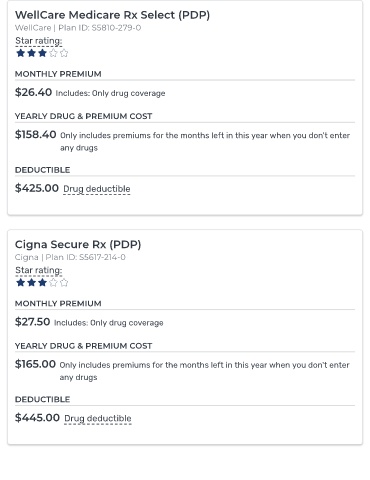Click WellCare plan's first filled star
Image resolution: width=370 pixels, height=480 pixels.
click(21, 53)
